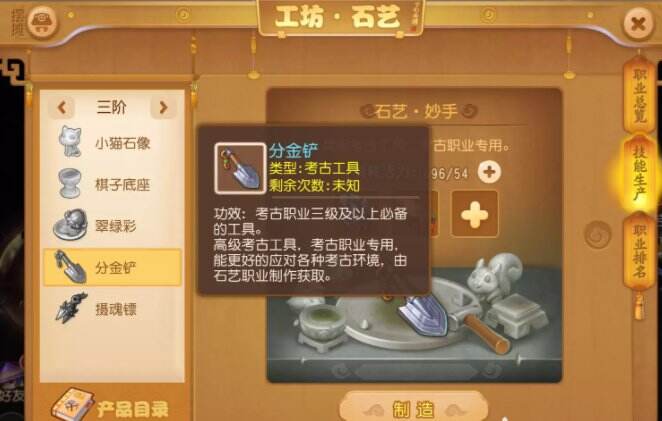
Task: Go to previous tier with left arrow
Action: (x=62, y=108)
